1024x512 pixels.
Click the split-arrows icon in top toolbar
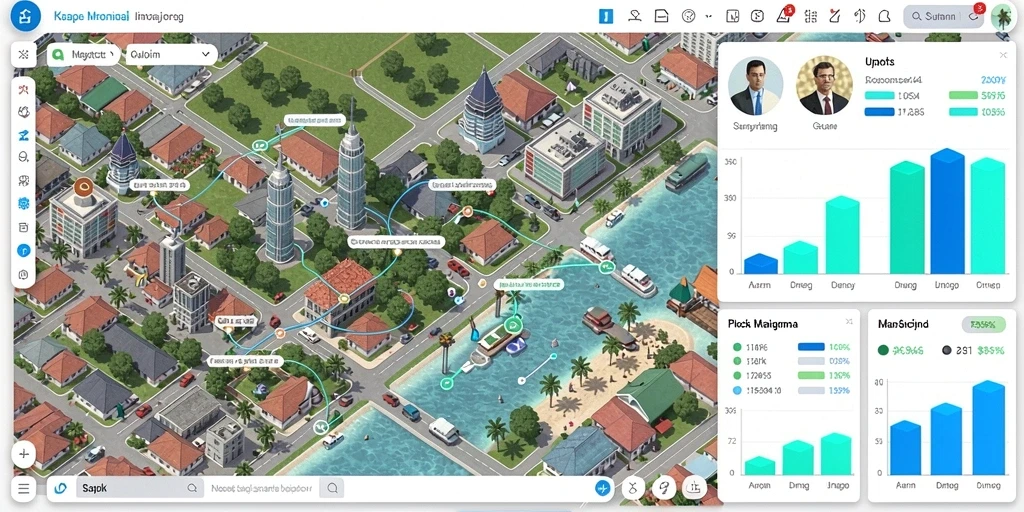(859, 16)
